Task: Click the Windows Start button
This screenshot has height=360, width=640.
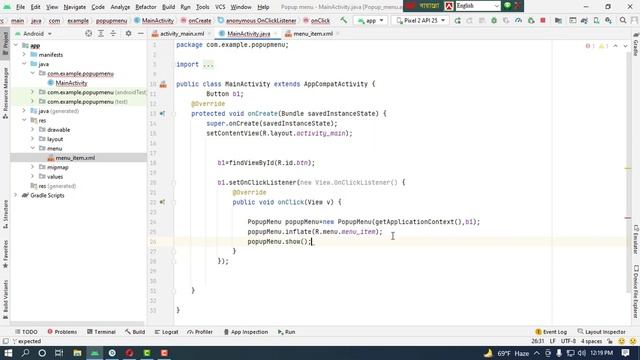Action: [x=8, y=353]
